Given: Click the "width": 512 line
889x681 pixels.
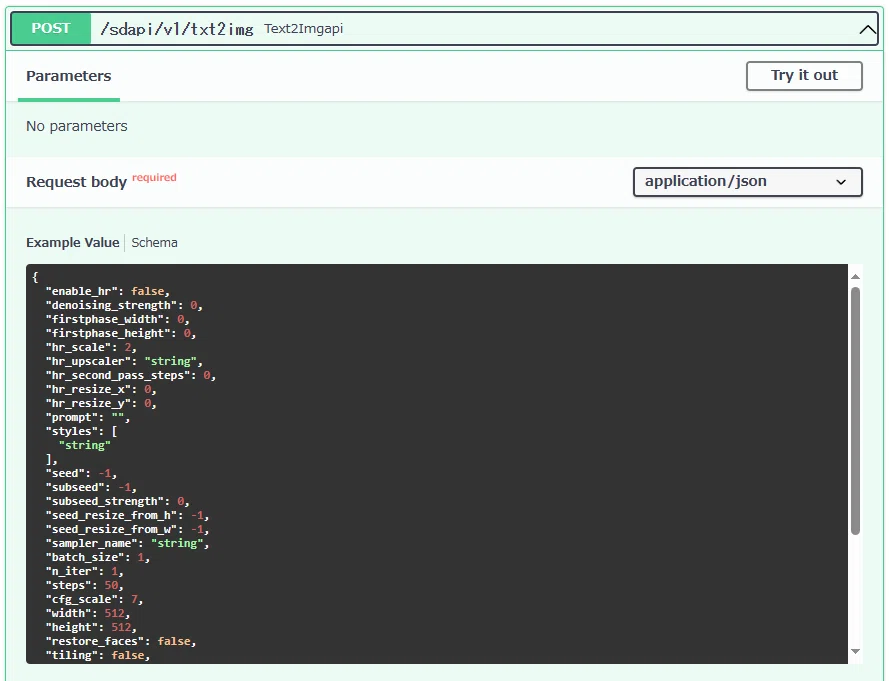Looking at the screenshot, I should 88,614.
